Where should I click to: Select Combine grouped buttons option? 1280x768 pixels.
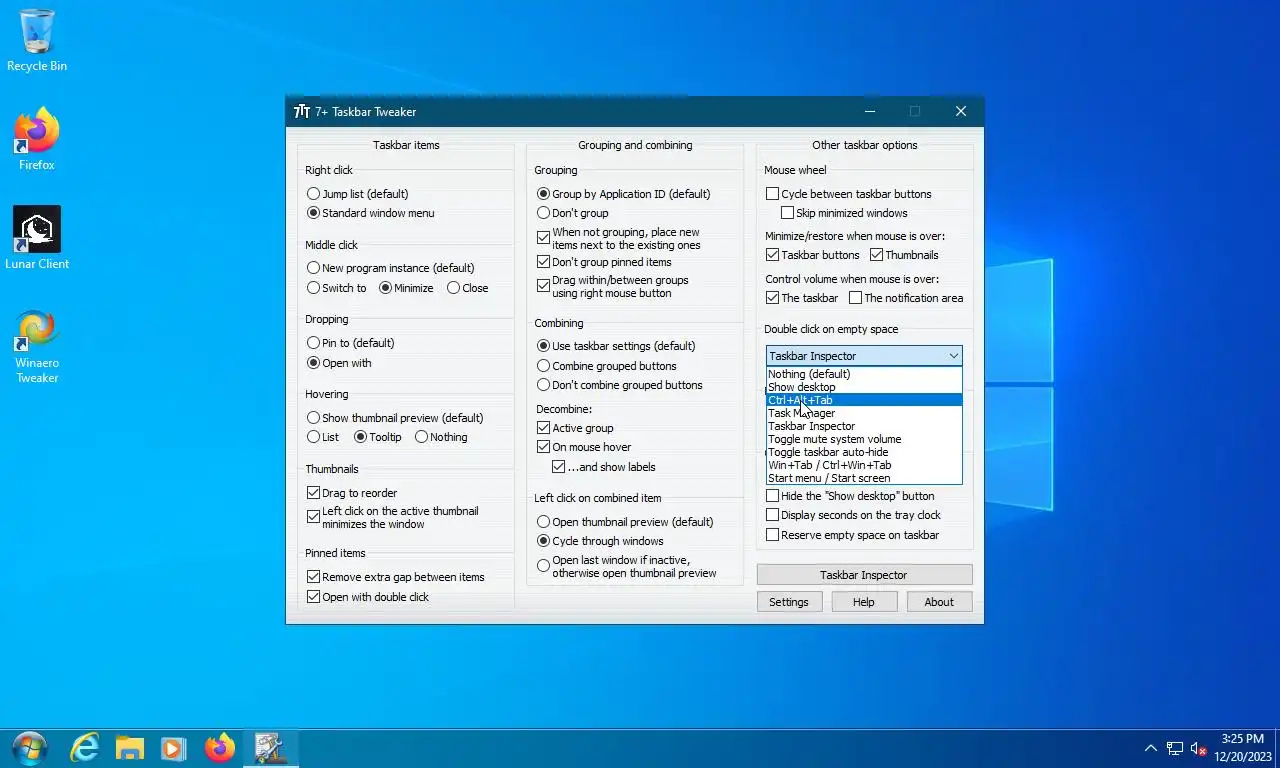606,366
